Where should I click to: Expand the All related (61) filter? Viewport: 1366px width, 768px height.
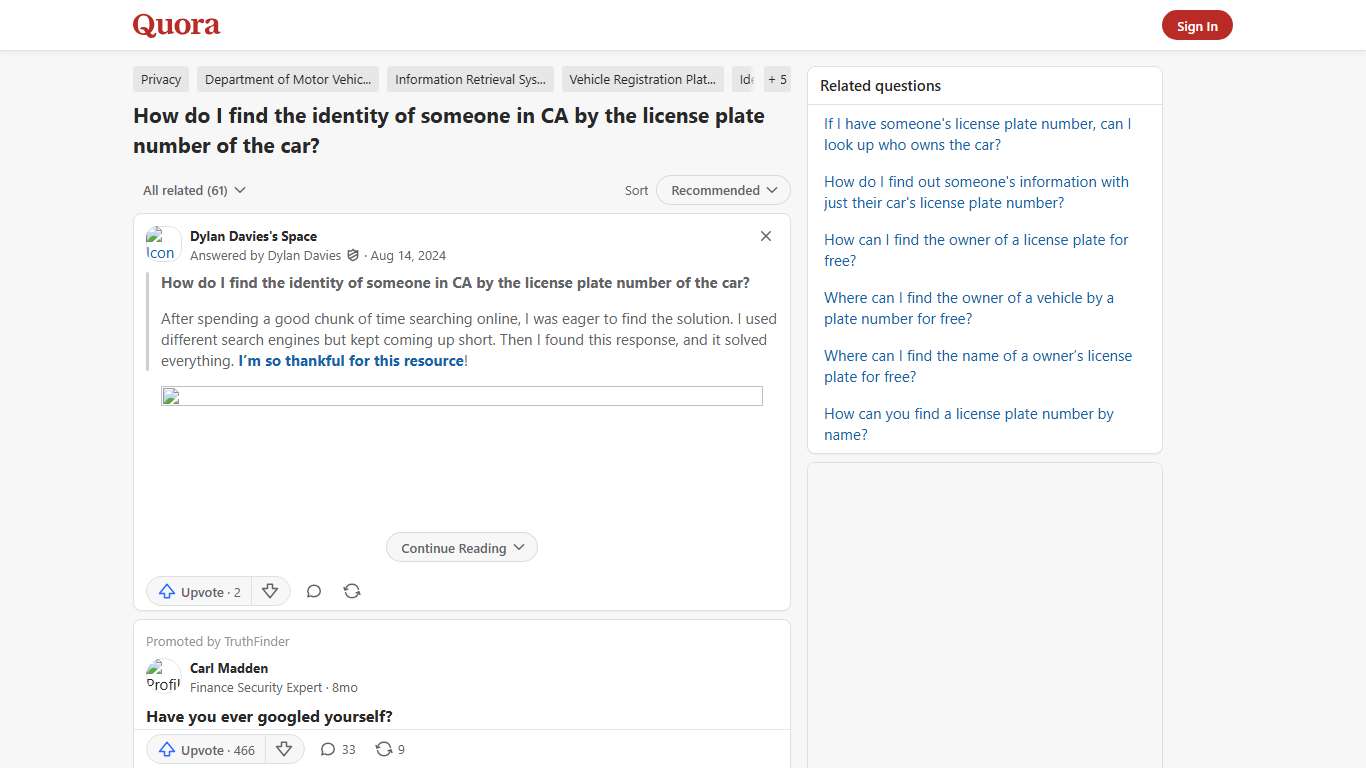click(x=194, y=190)
